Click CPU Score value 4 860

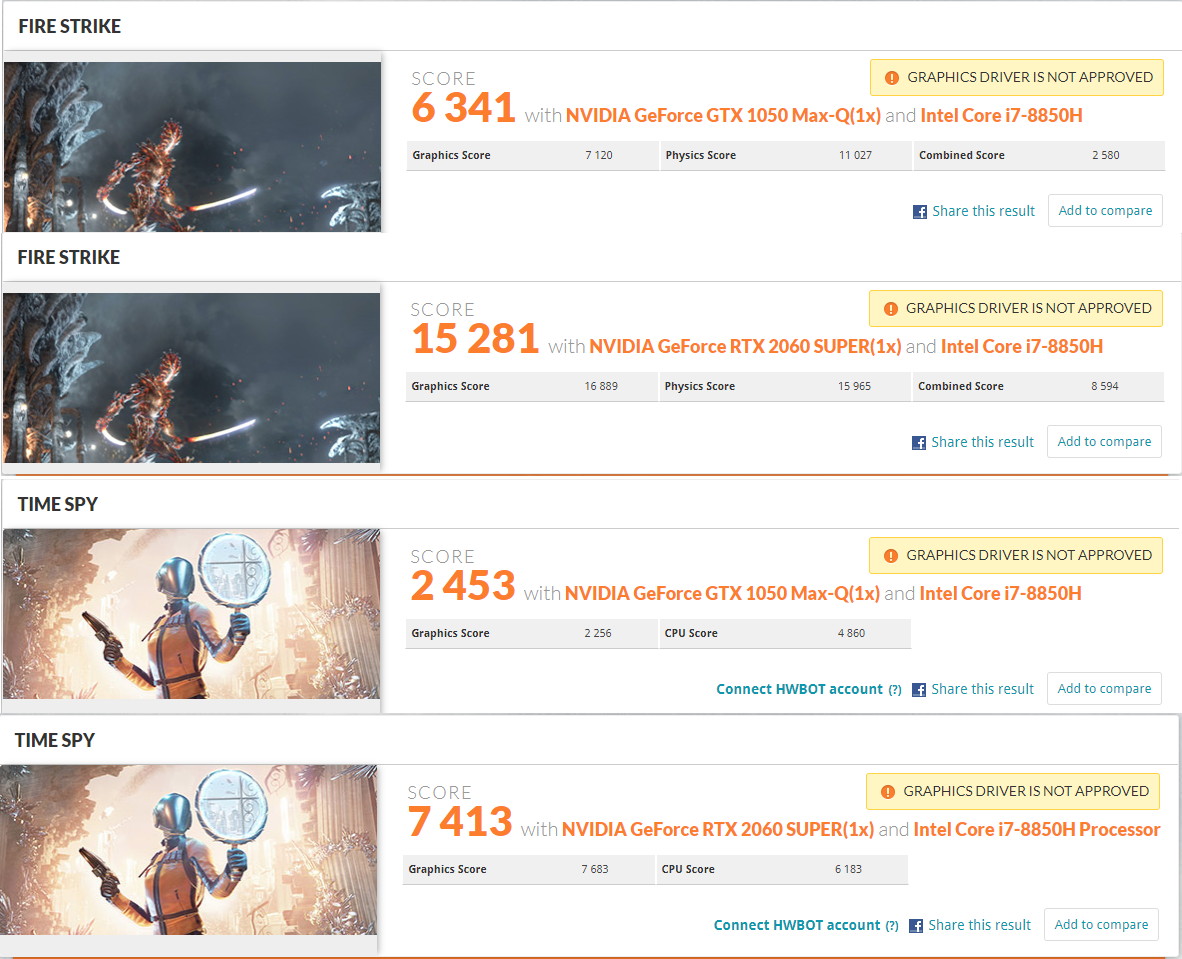tap(851, 633)
